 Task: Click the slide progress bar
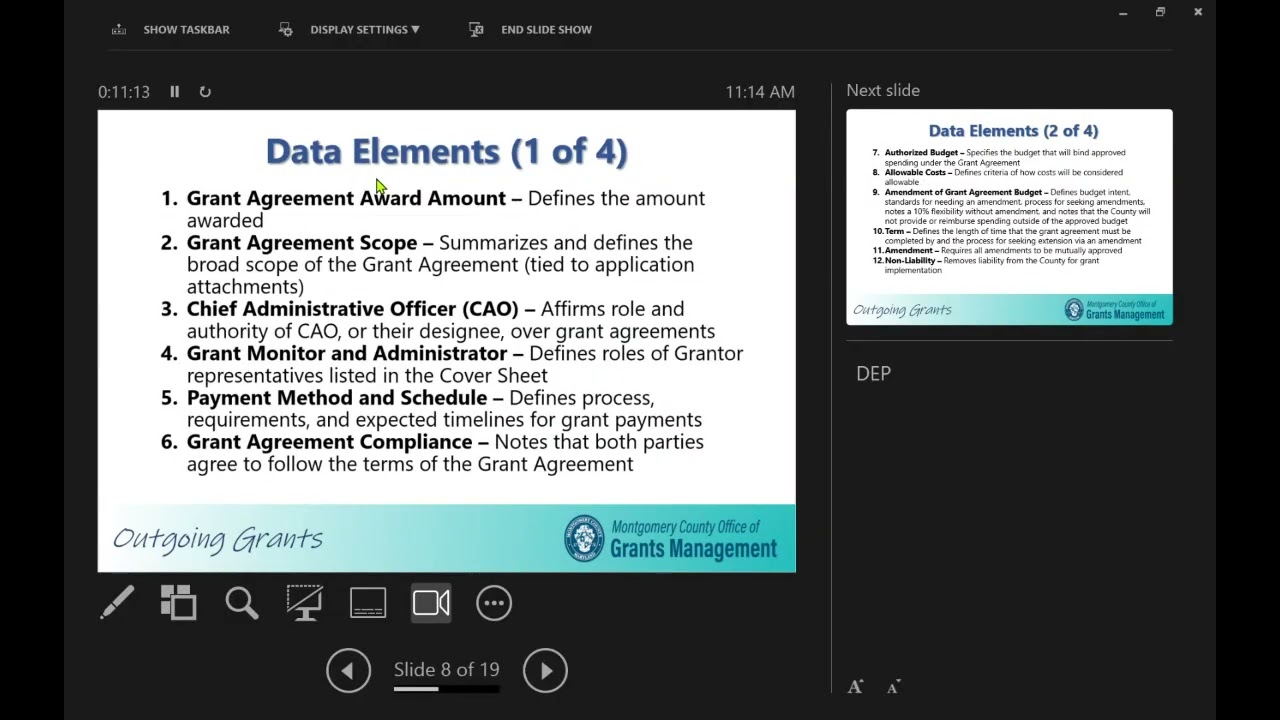point(446,688)
